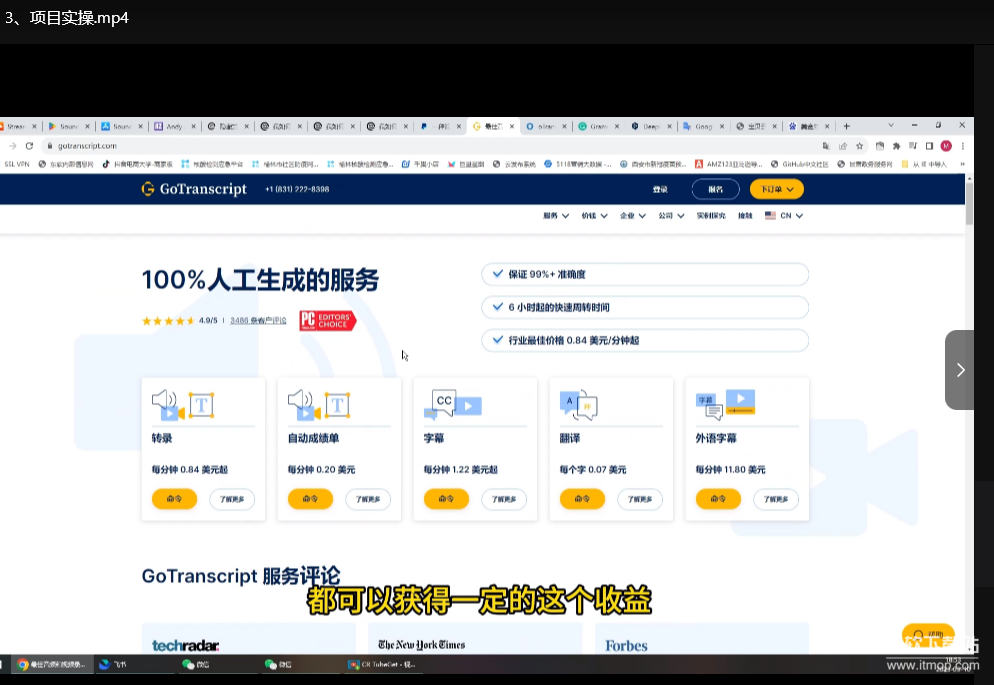This screenshot has height=685, width=994.
Task: Switch to the Goog translate tab
Action: click(704, 126)
